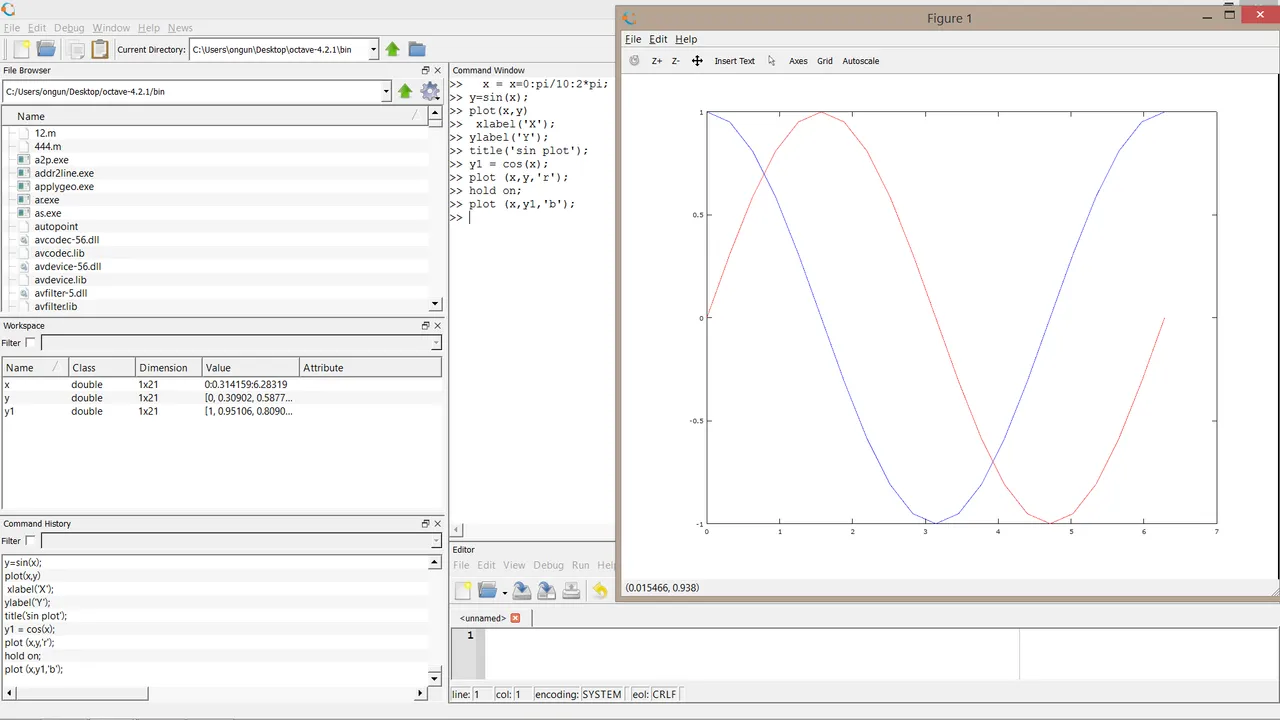Close the Command History panel

pos(437,524)
